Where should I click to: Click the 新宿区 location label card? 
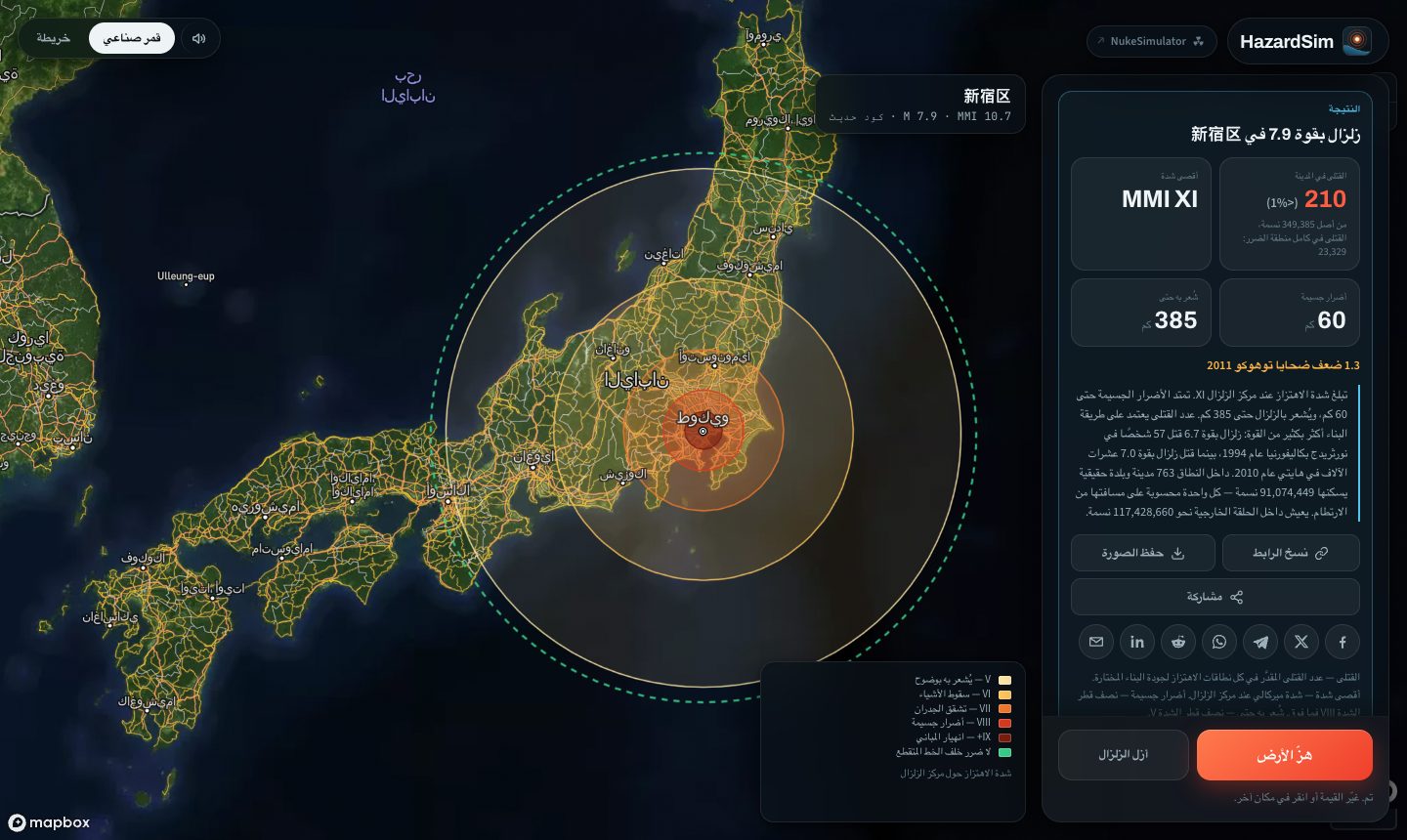click(x=920, y=105)
